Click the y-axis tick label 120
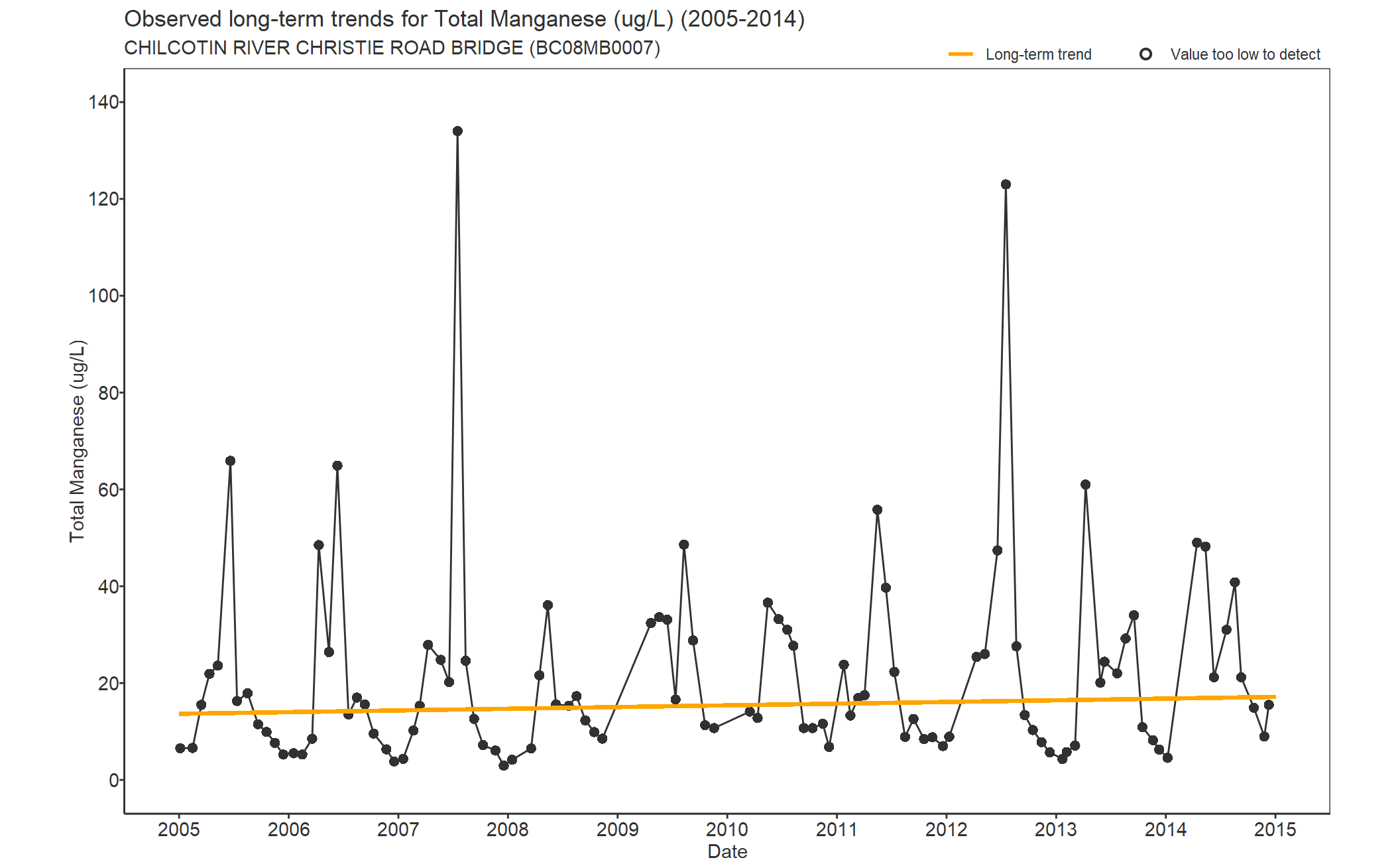The image size is (1400, 868). (103, 199)
